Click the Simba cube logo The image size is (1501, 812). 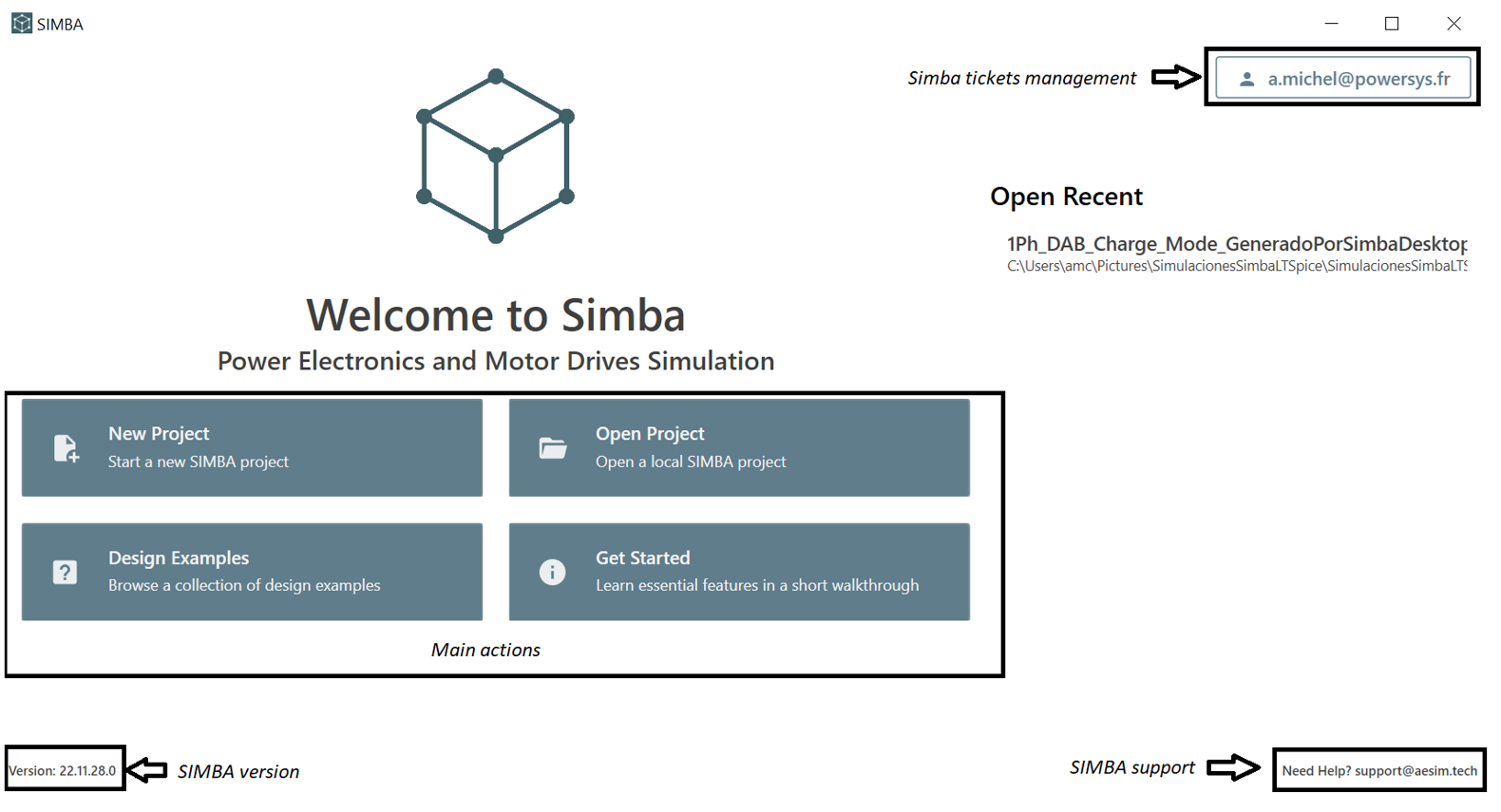point(495,157)
